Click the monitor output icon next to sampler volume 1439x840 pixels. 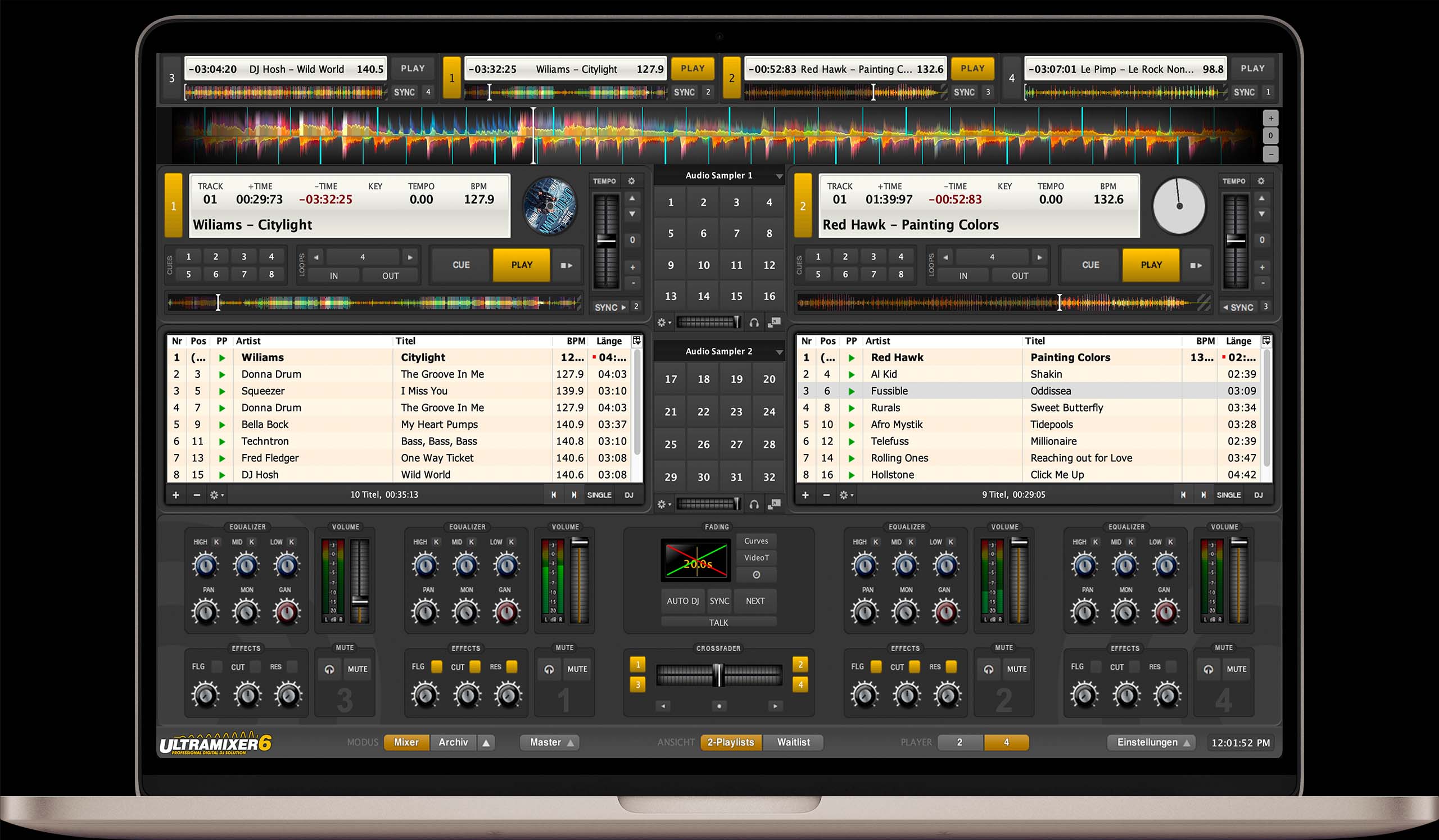775,323
